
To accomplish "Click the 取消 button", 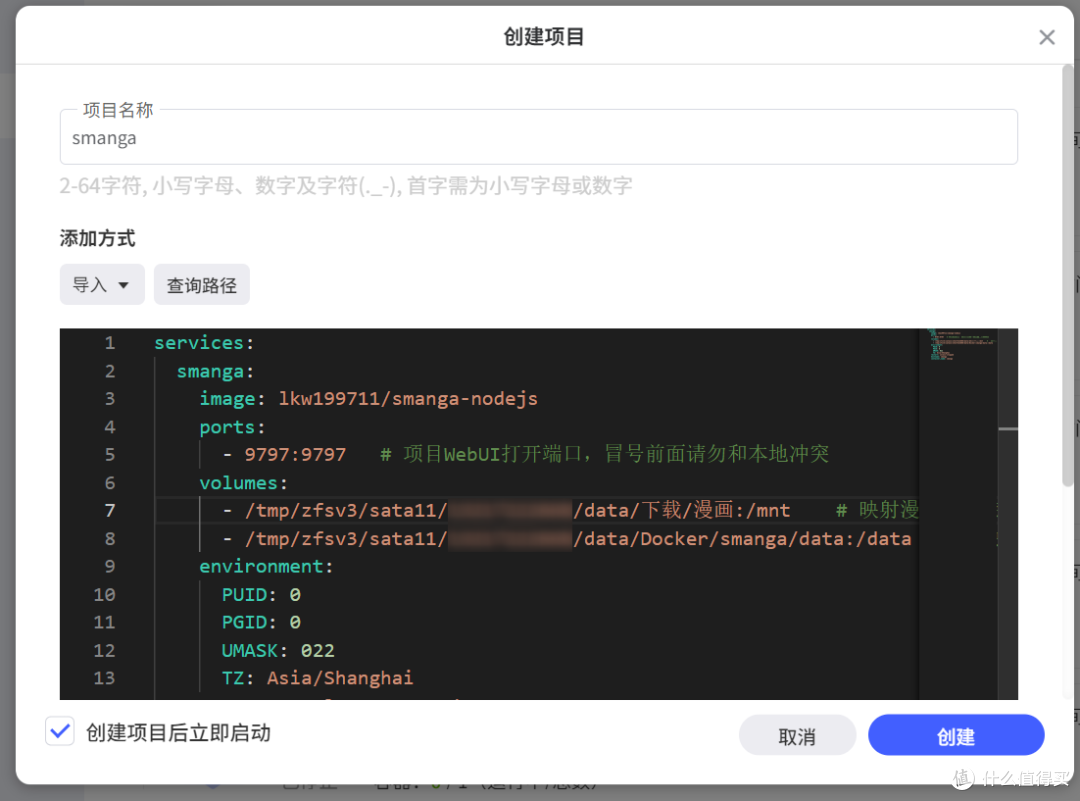I will coord(797,736).
